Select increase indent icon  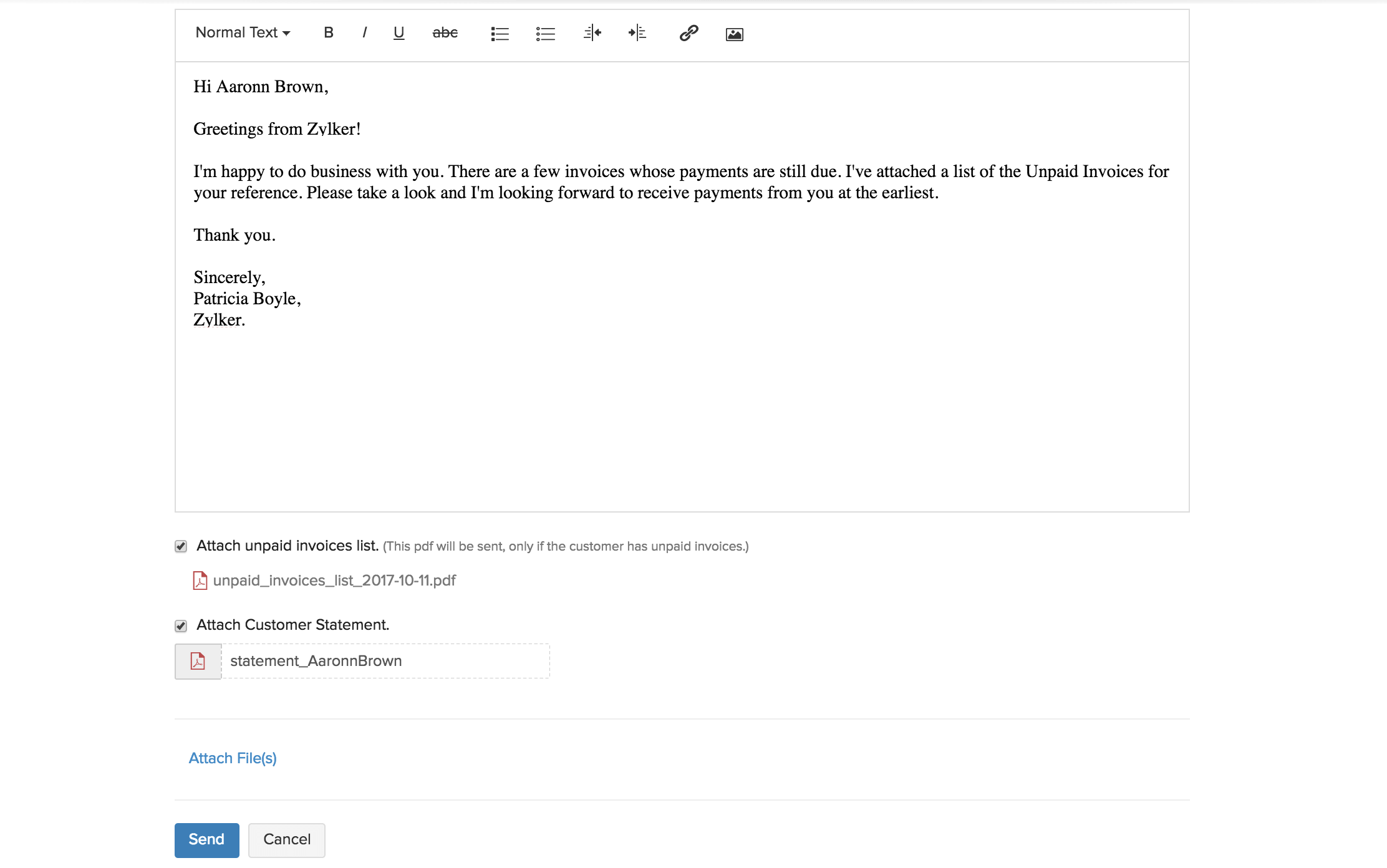click(635, 34)
